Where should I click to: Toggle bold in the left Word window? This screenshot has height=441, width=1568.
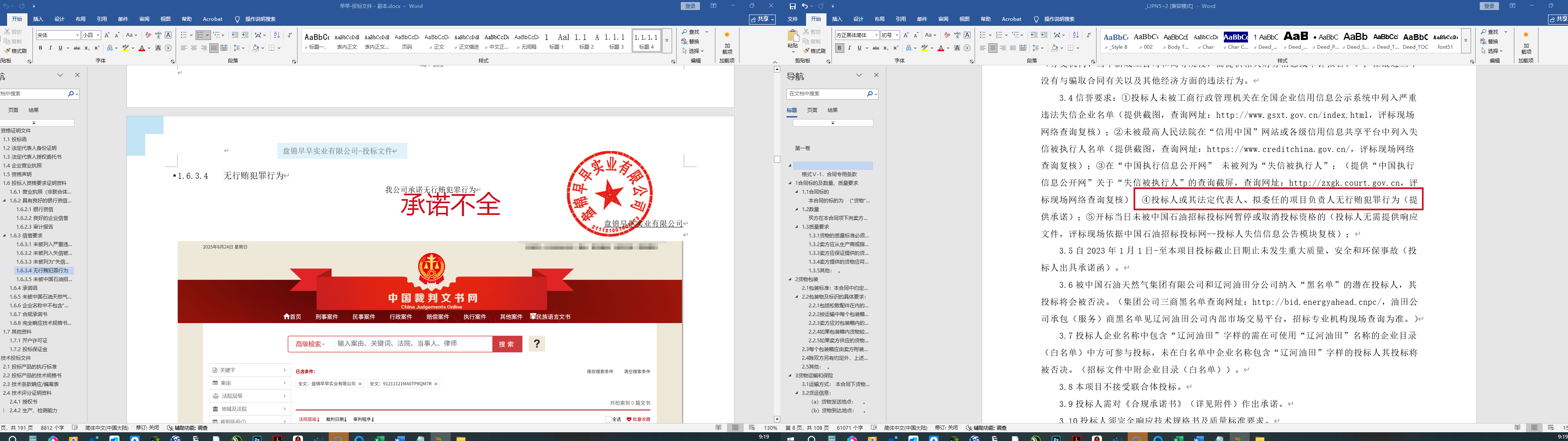point(41,47)
